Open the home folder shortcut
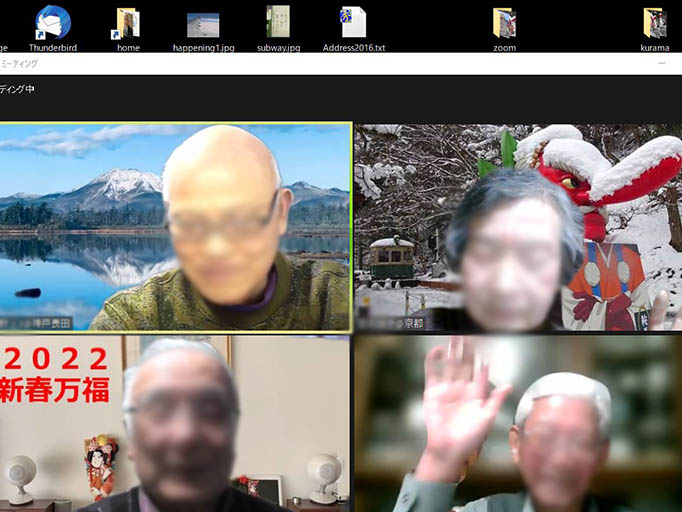This screenshot has width=682, height=512. click(x=128, y=24)
